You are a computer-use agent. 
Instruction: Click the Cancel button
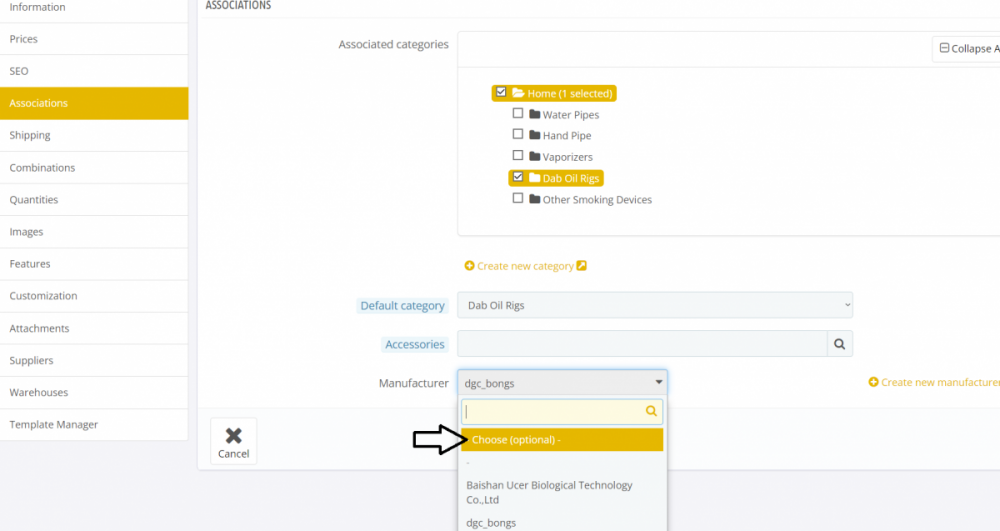pyautogui.click(x=233, y=441)
